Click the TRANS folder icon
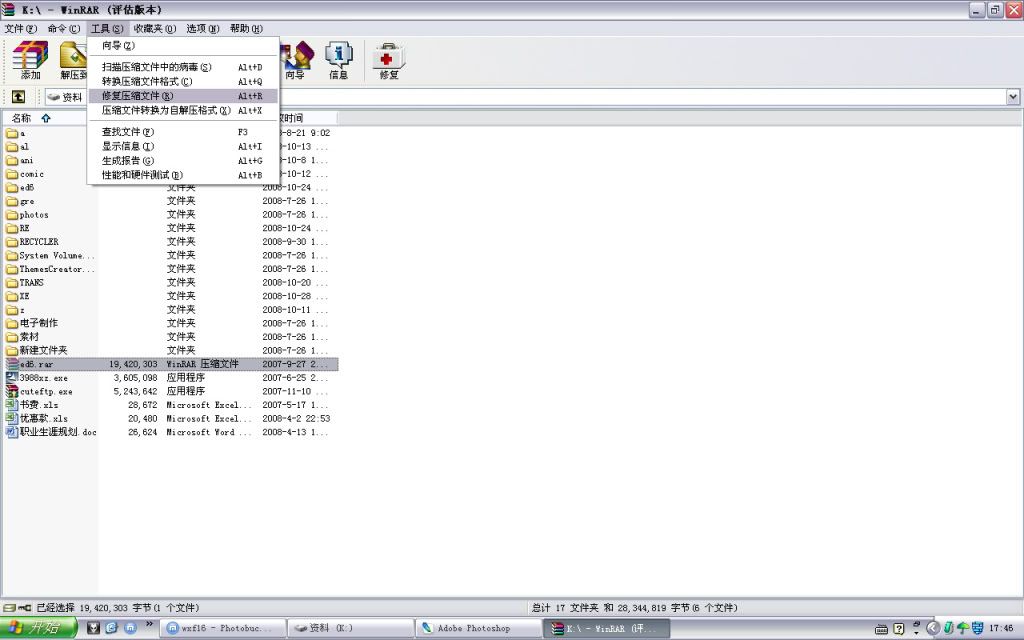Image resolution: width=1024 pixels, height=640 pixels. point(12,282)
